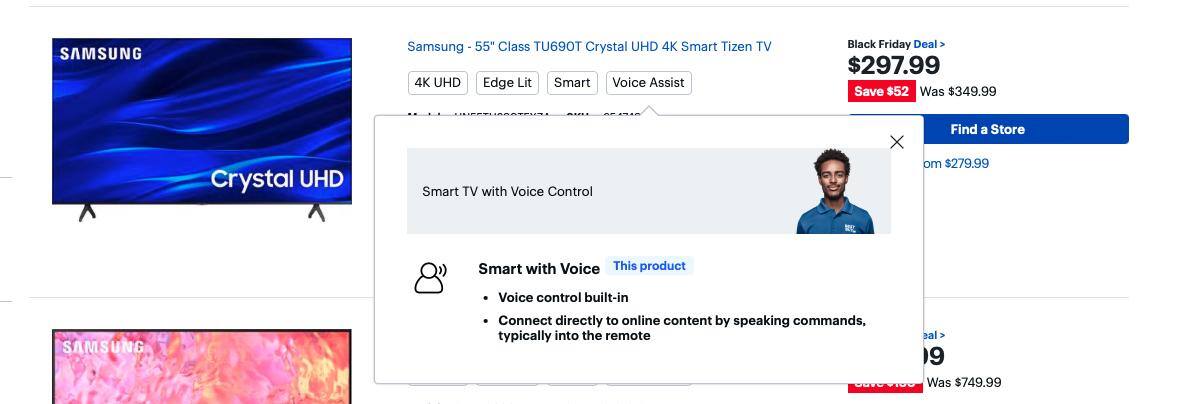Click the $297.99 price
The image size is (1188, 404).
click(893, 66)
